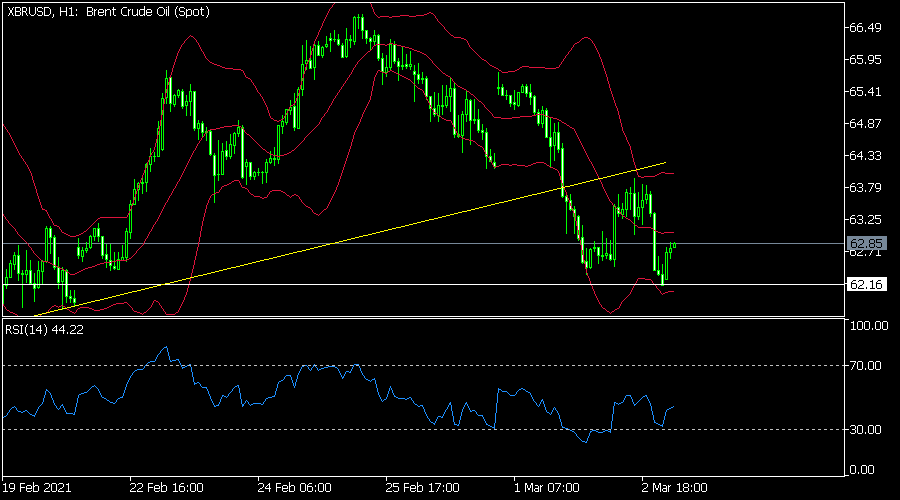
Task: Click the 1 Mar 07:00 time label
Action: point(546,488)
